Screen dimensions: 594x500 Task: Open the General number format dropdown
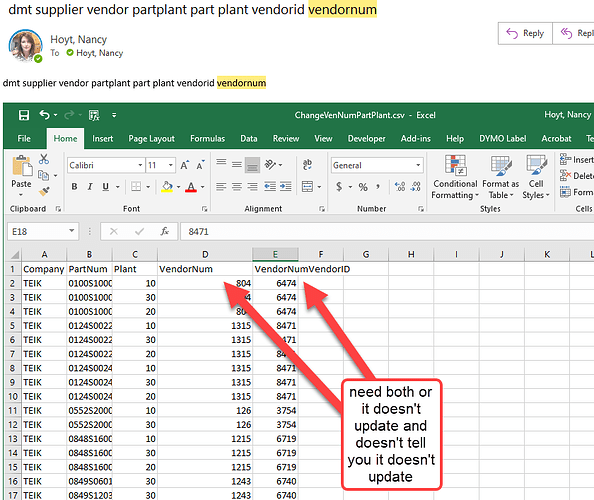coord(418,165)
